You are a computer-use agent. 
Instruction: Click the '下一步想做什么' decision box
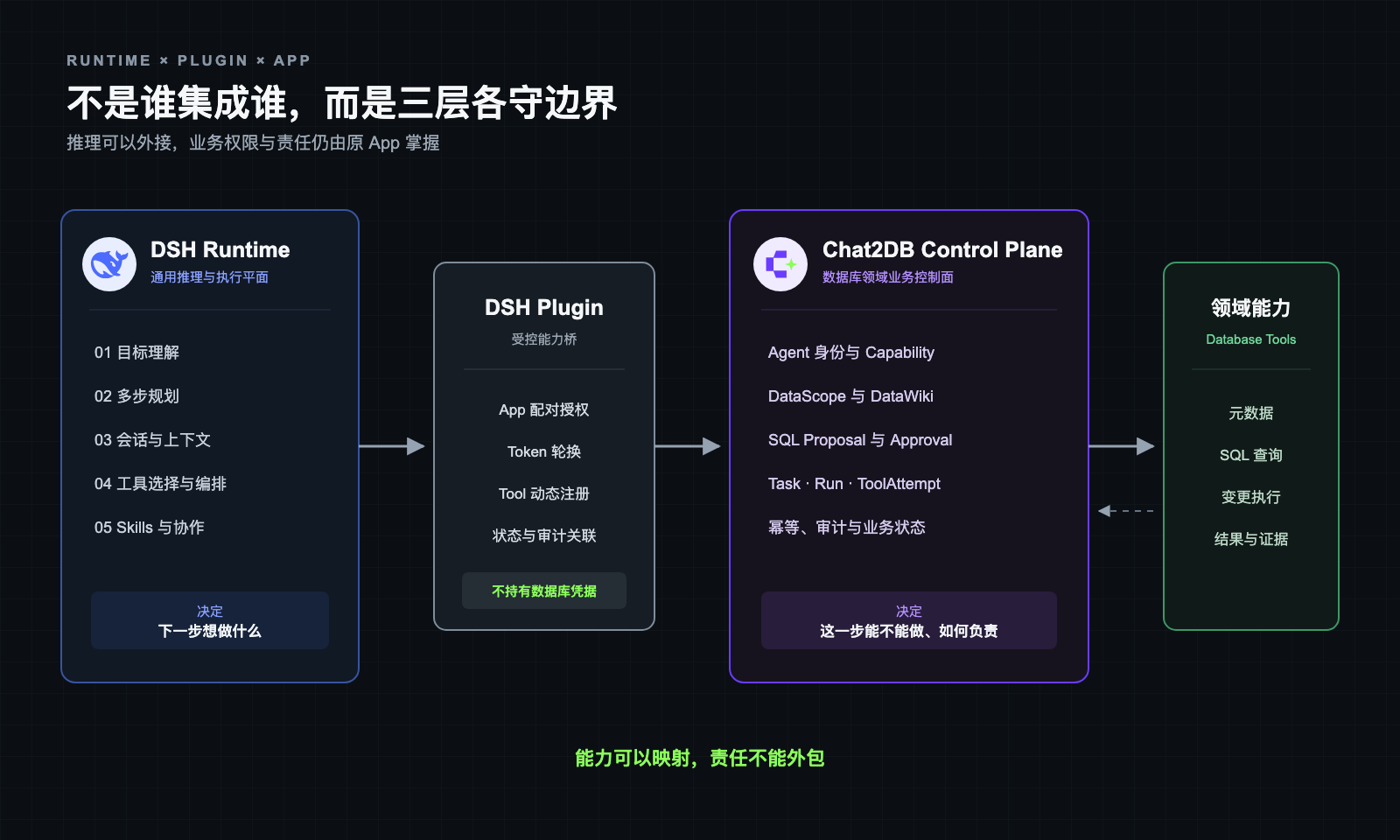pyautogui.click(x=210, y=620)
